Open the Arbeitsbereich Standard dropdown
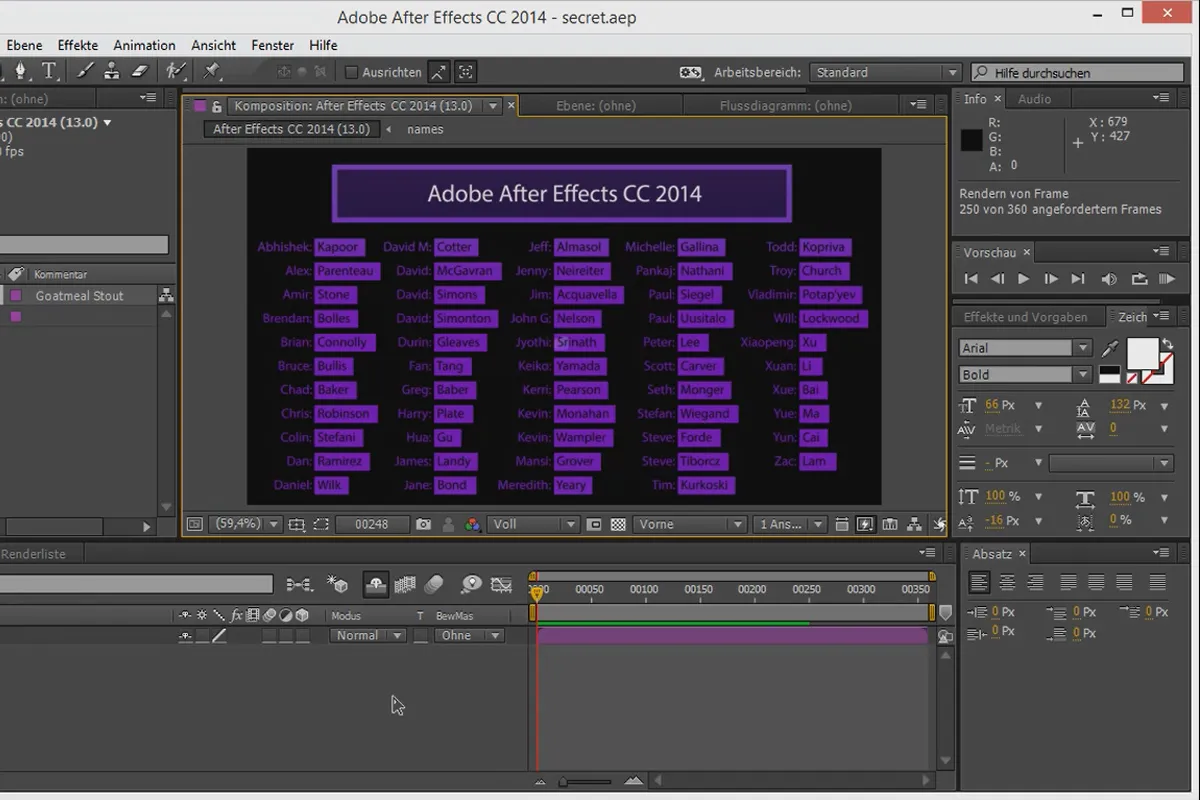The width and height of the screenshot is (1200, 800). point(885,72)
